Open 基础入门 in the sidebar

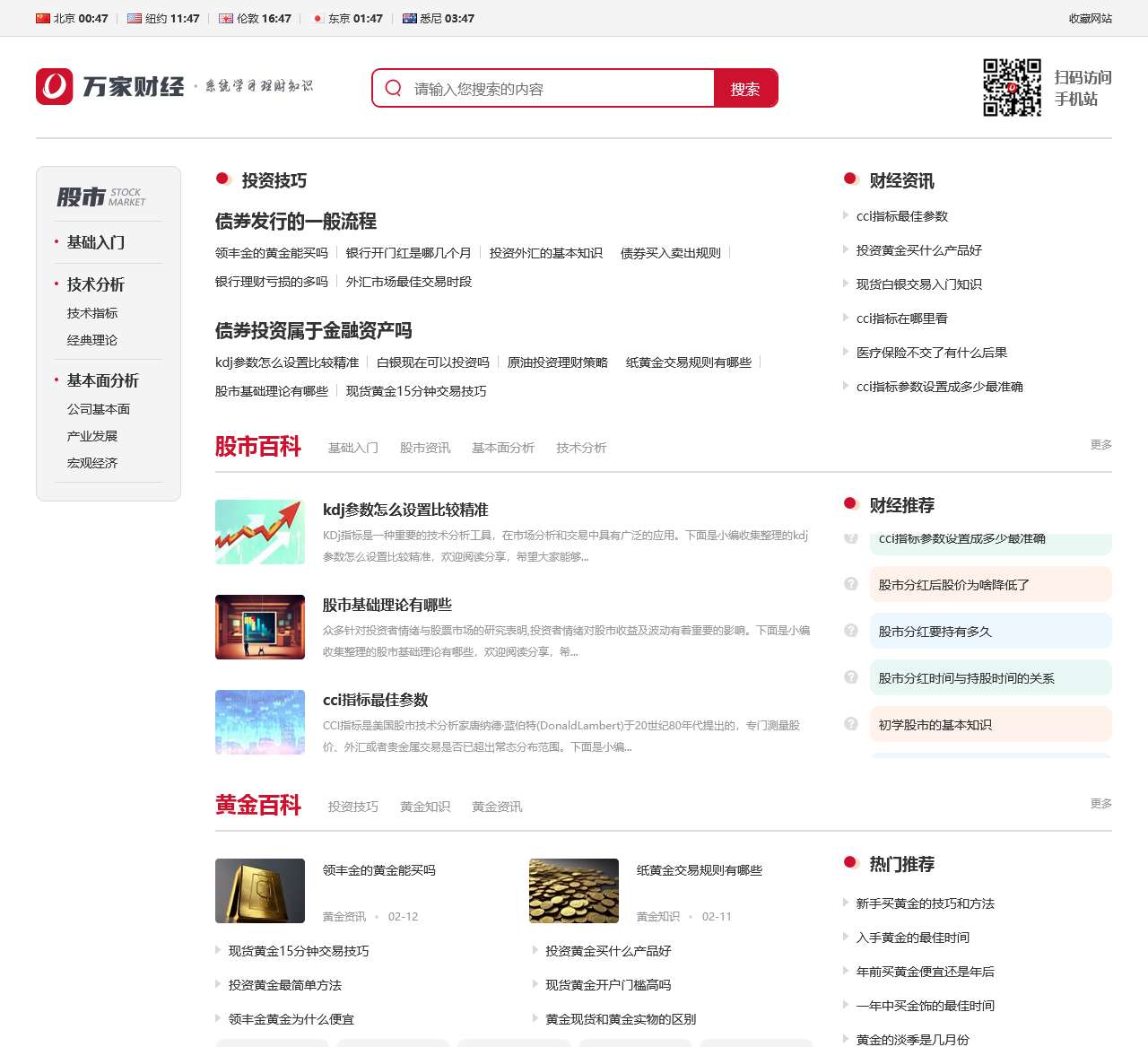96,242
